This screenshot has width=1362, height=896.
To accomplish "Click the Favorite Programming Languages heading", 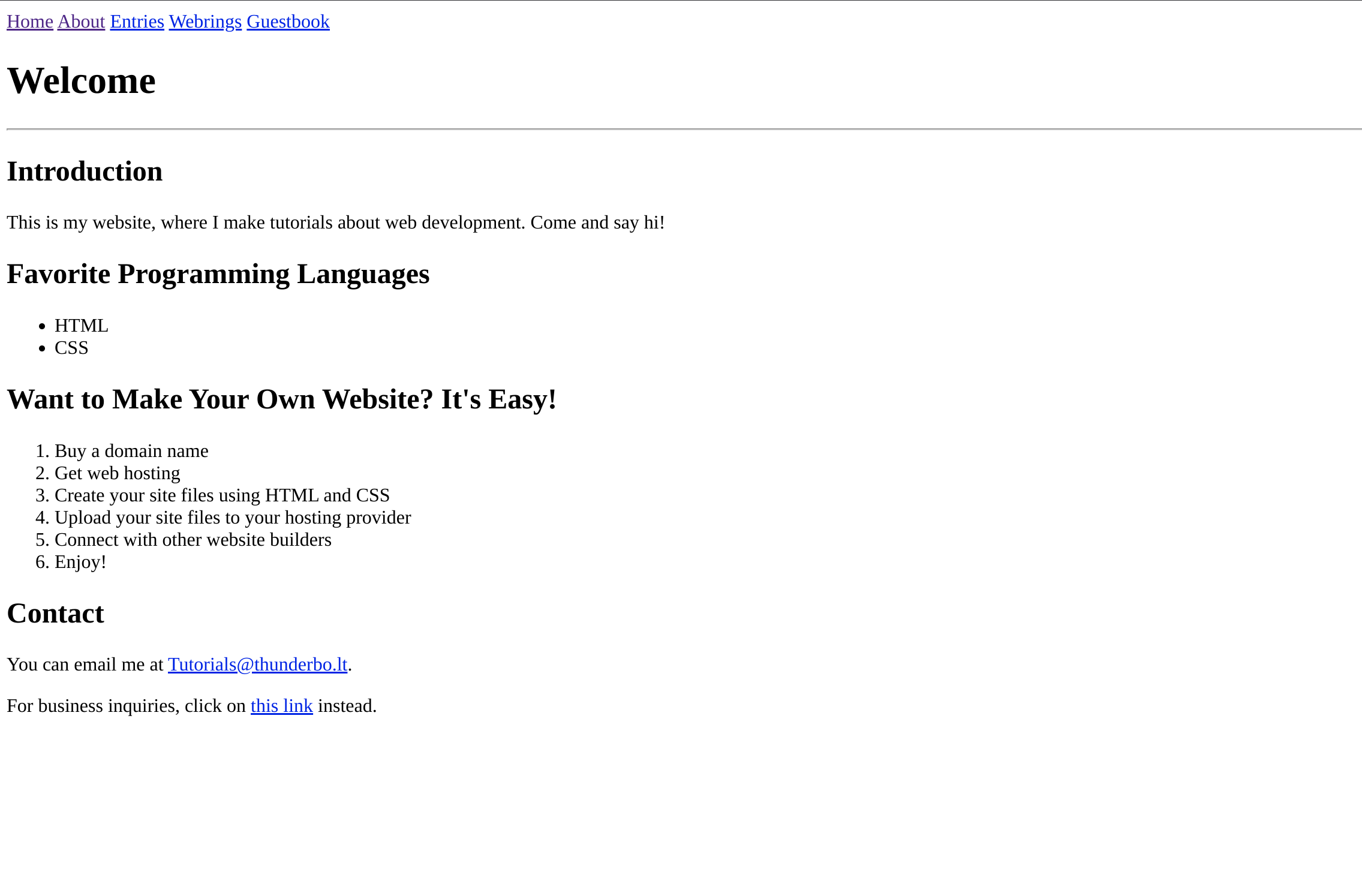I will (218, 274).
